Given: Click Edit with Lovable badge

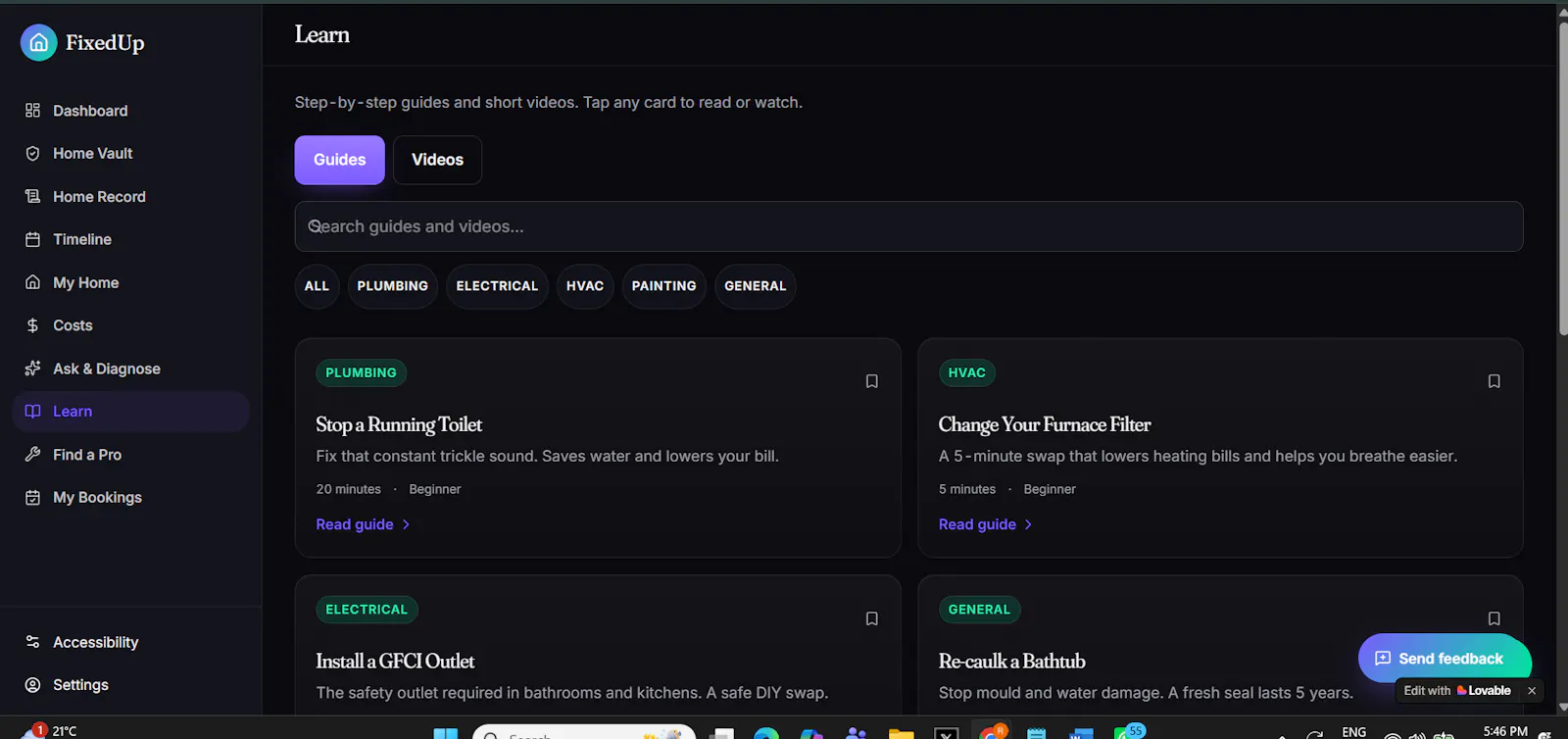Looking at the screenshot, I should tap(1457, 691).
